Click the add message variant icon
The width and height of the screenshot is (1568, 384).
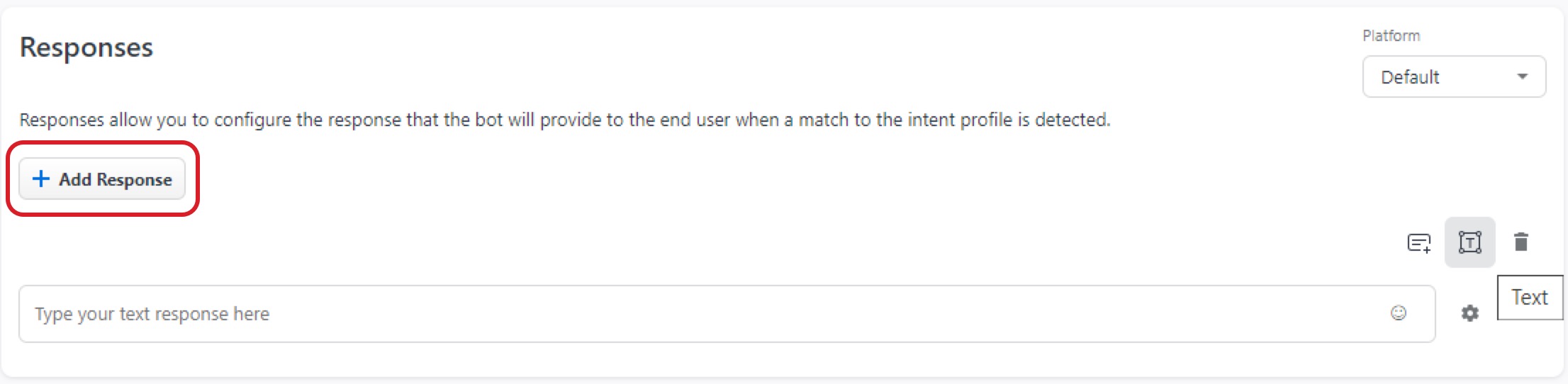tap(1418, 243)
